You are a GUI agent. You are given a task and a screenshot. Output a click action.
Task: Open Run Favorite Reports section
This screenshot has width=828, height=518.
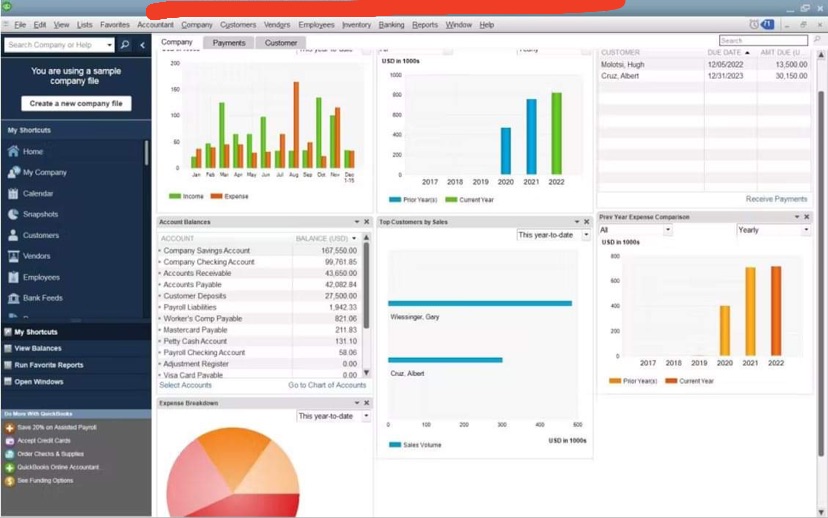pyautogui.click(x=75, y=365)
